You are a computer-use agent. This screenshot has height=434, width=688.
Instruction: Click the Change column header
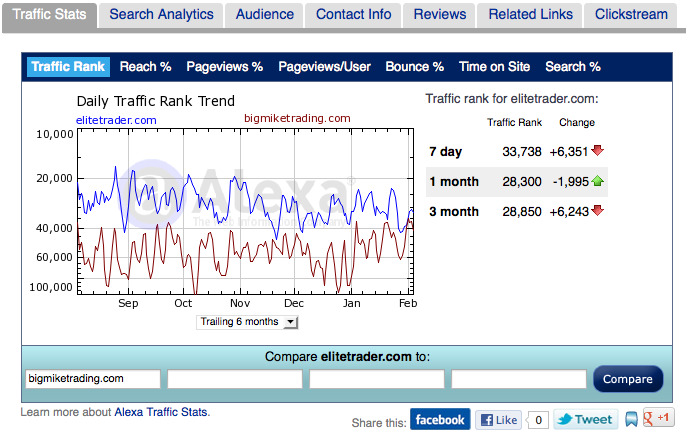tap(577, 122)
